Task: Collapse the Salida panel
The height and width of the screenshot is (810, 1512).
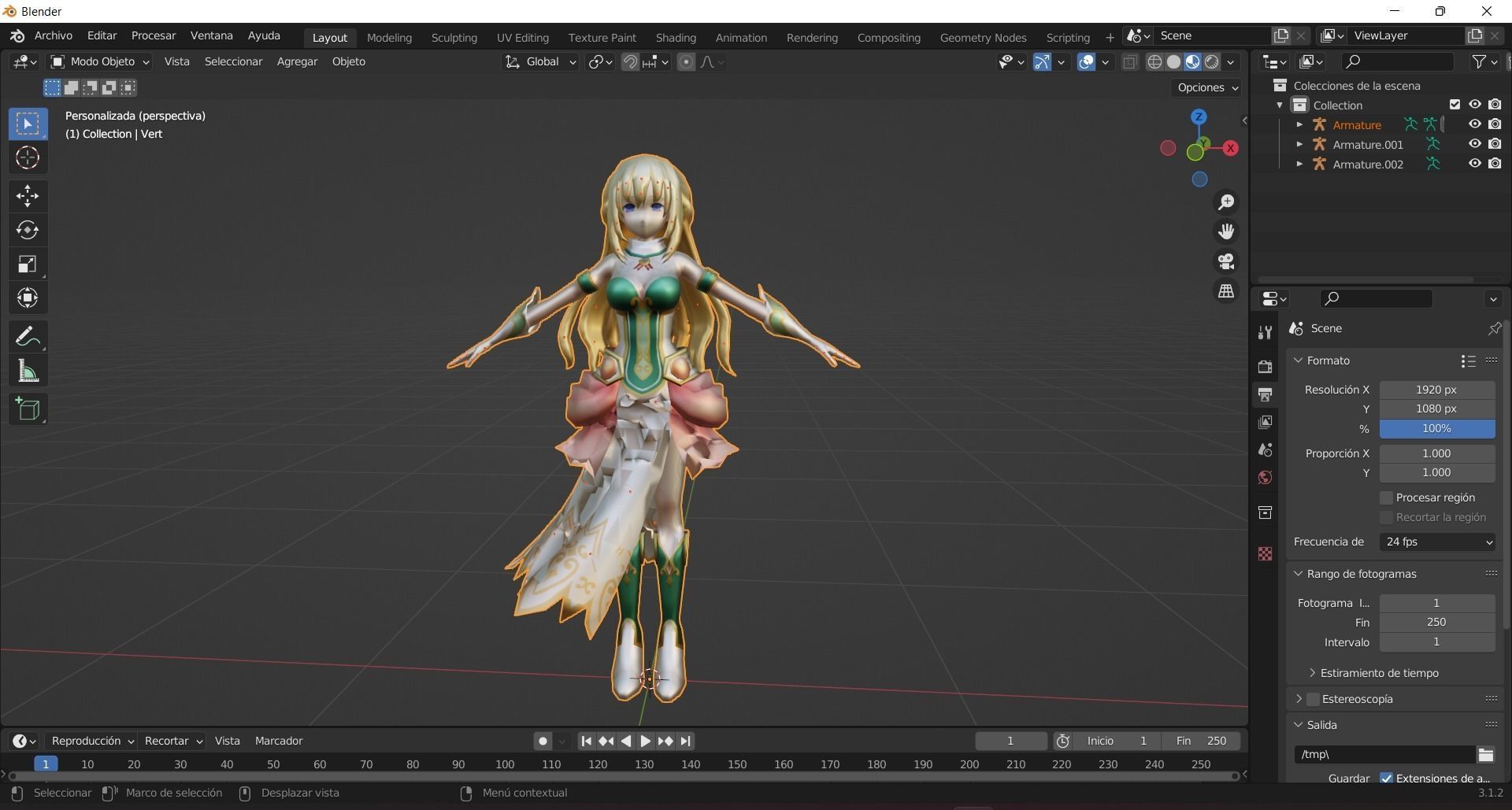Action: 1298,725
